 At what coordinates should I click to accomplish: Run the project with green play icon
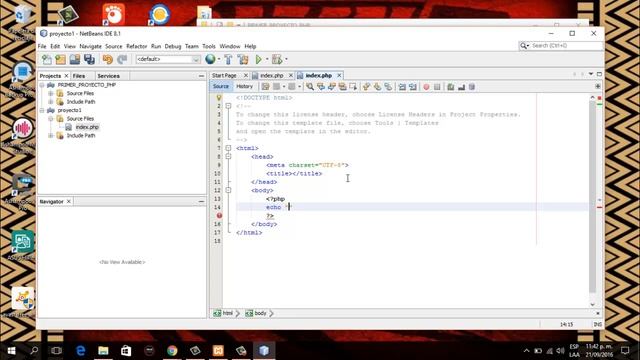(x=258, y=60)
